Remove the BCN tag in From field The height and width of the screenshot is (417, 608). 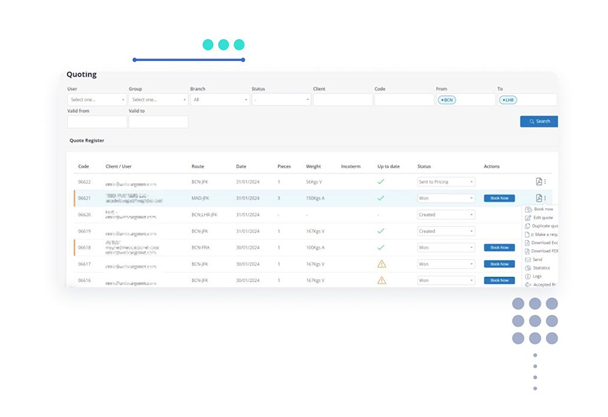click(442, 100)
